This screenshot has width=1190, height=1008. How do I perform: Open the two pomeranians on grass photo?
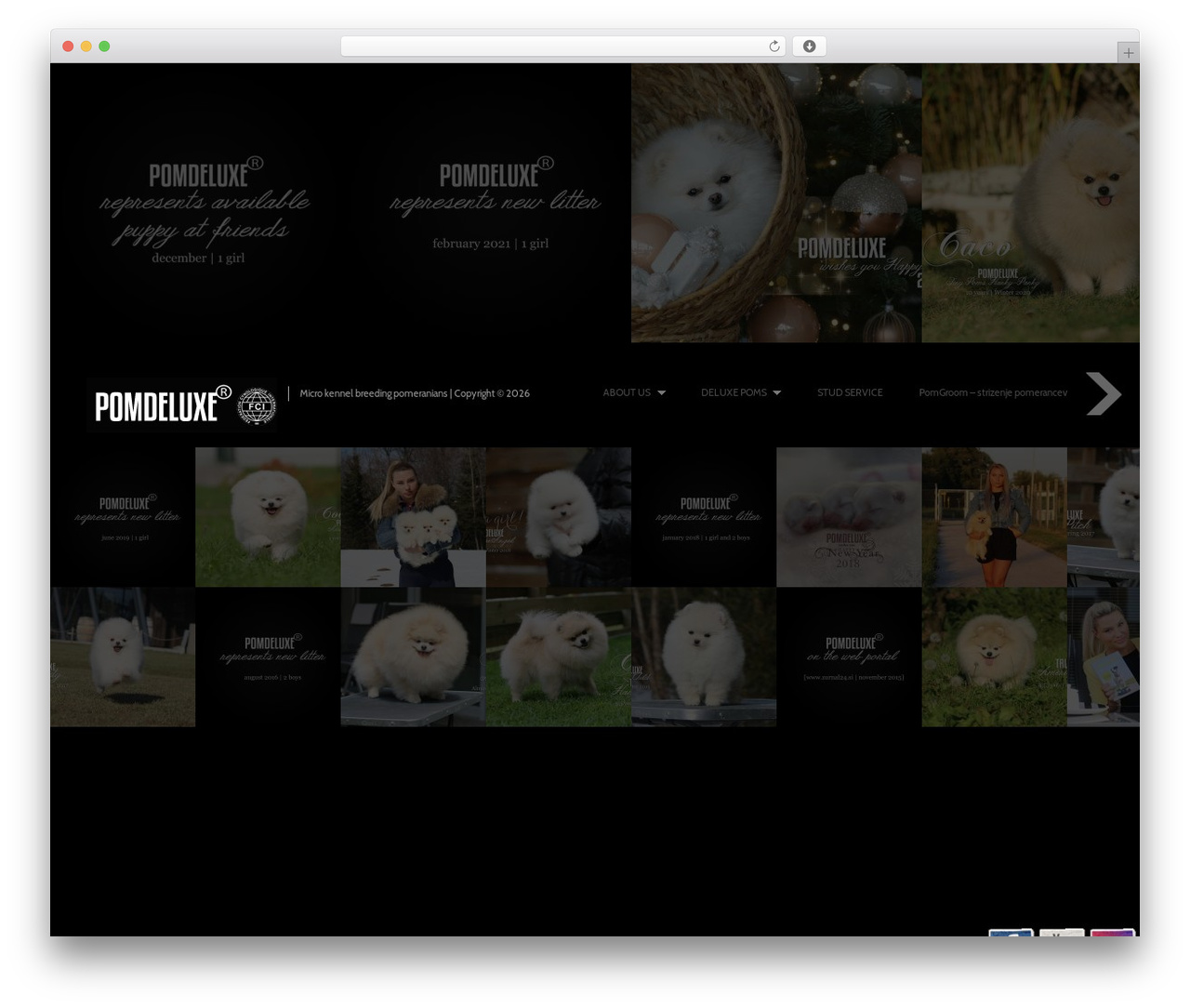[559, 657]
